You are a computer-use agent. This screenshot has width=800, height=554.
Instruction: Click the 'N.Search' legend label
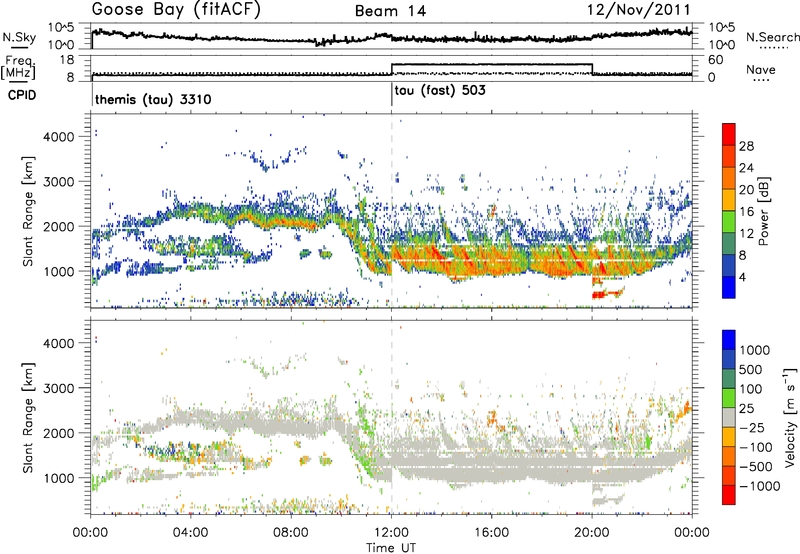coord(772,37)
